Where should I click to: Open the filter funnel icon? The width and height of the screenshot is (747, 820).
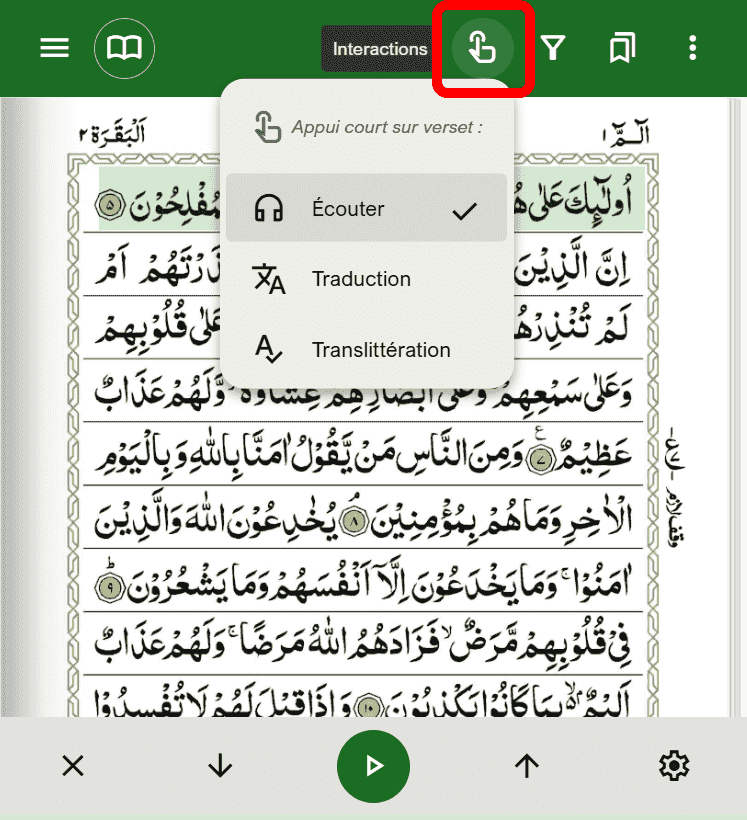tap(553, 48)
